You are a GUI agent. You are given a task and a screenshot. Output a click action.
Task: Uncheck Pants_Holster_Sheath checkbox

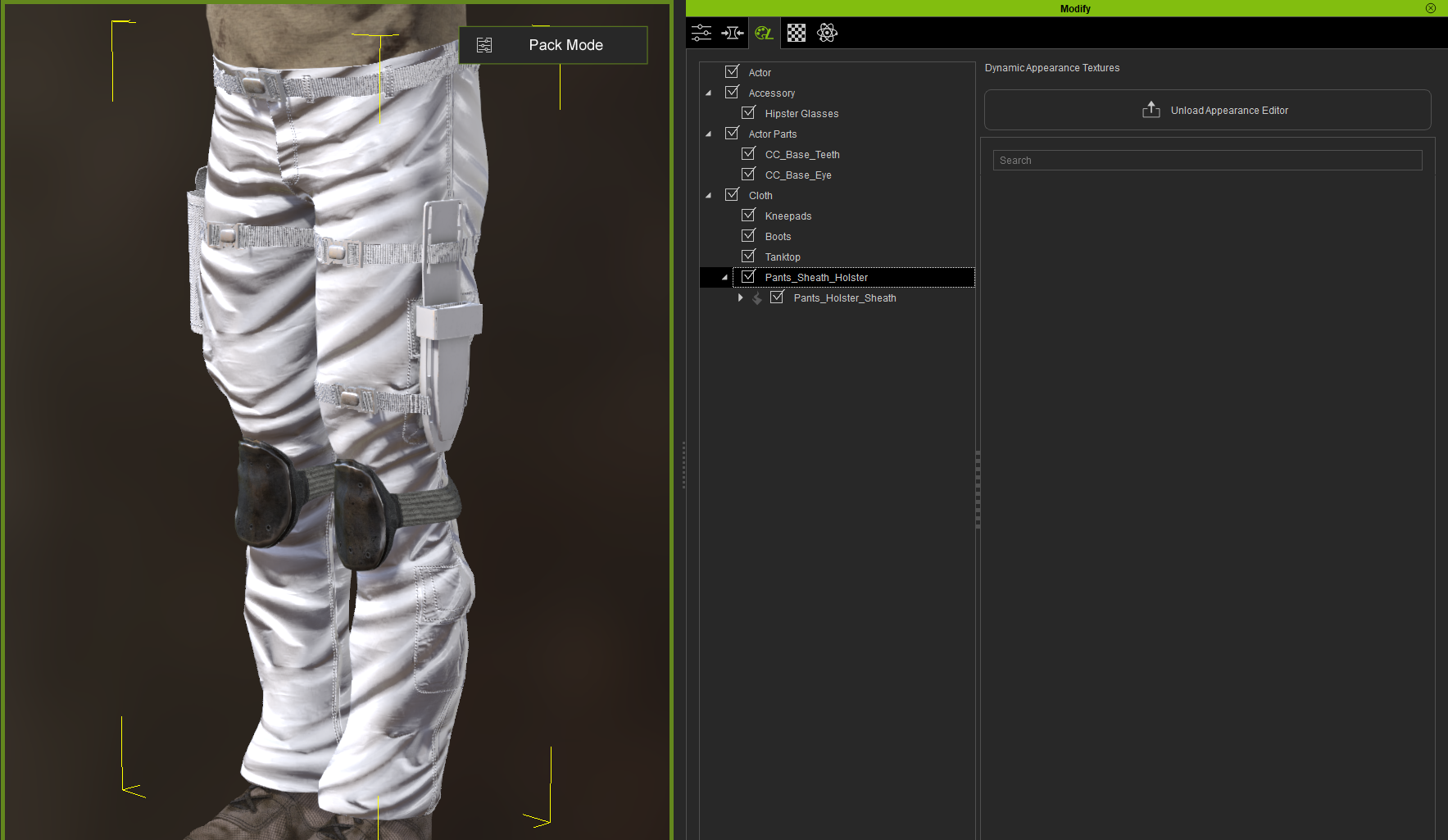pos(777,297)
